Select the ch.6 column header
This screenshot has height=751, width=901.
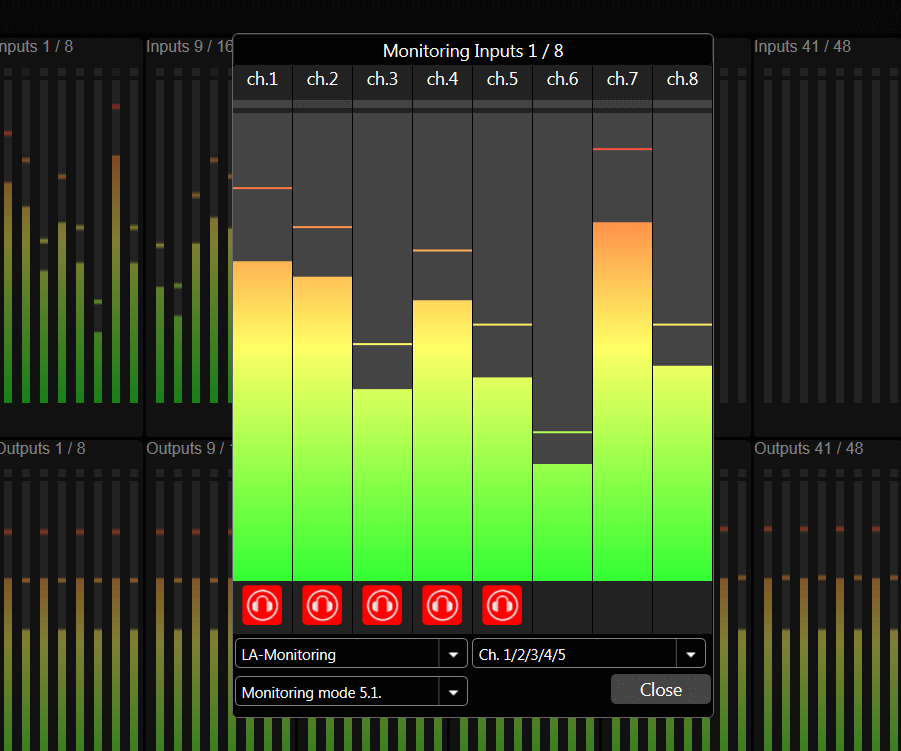point(562,80)
